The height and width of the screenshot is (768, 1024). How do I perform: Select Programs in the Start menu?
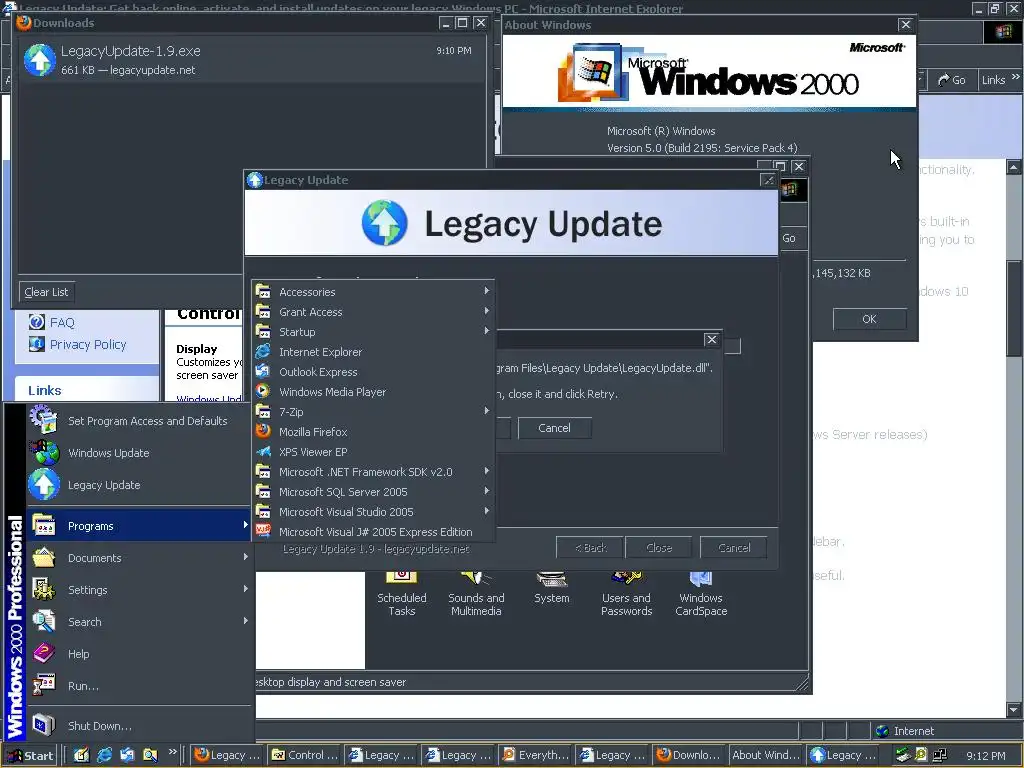click(138, 526)
